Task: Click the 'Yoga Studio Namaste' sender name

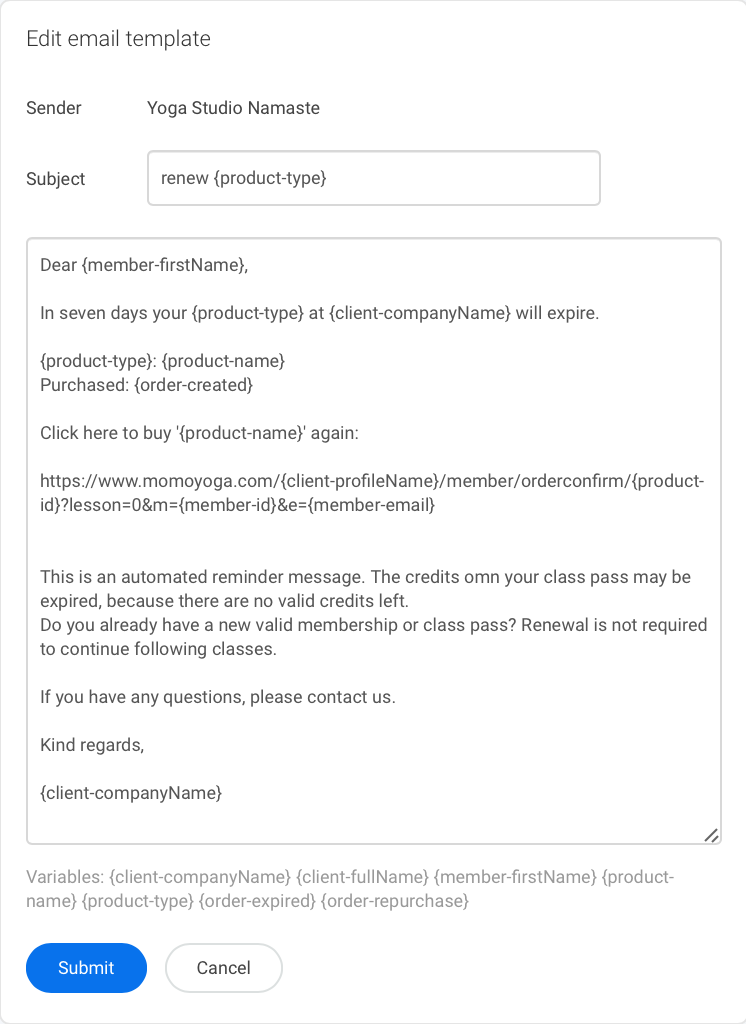Action: [x=233, y=108]
